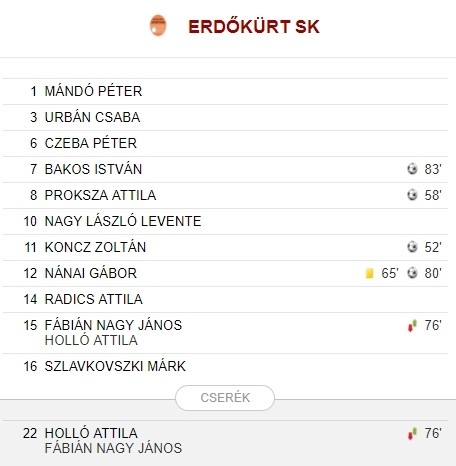Click the goal ball icon for Koncz Zoltán
The image size is (456, 466).
pyautogui.click(x=412, y=247)
